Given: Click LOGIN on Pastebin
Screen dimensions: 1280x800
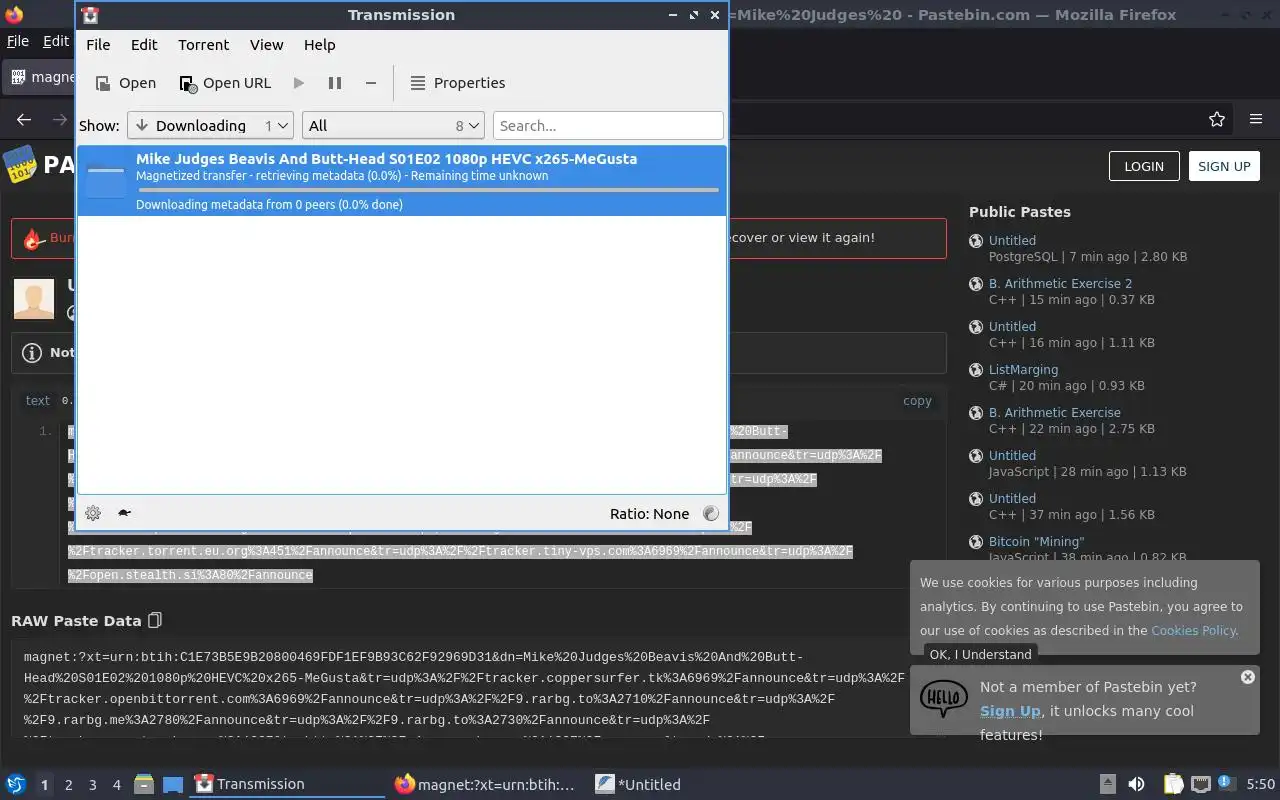Looking at the screenshot, I should (1144, 166).
